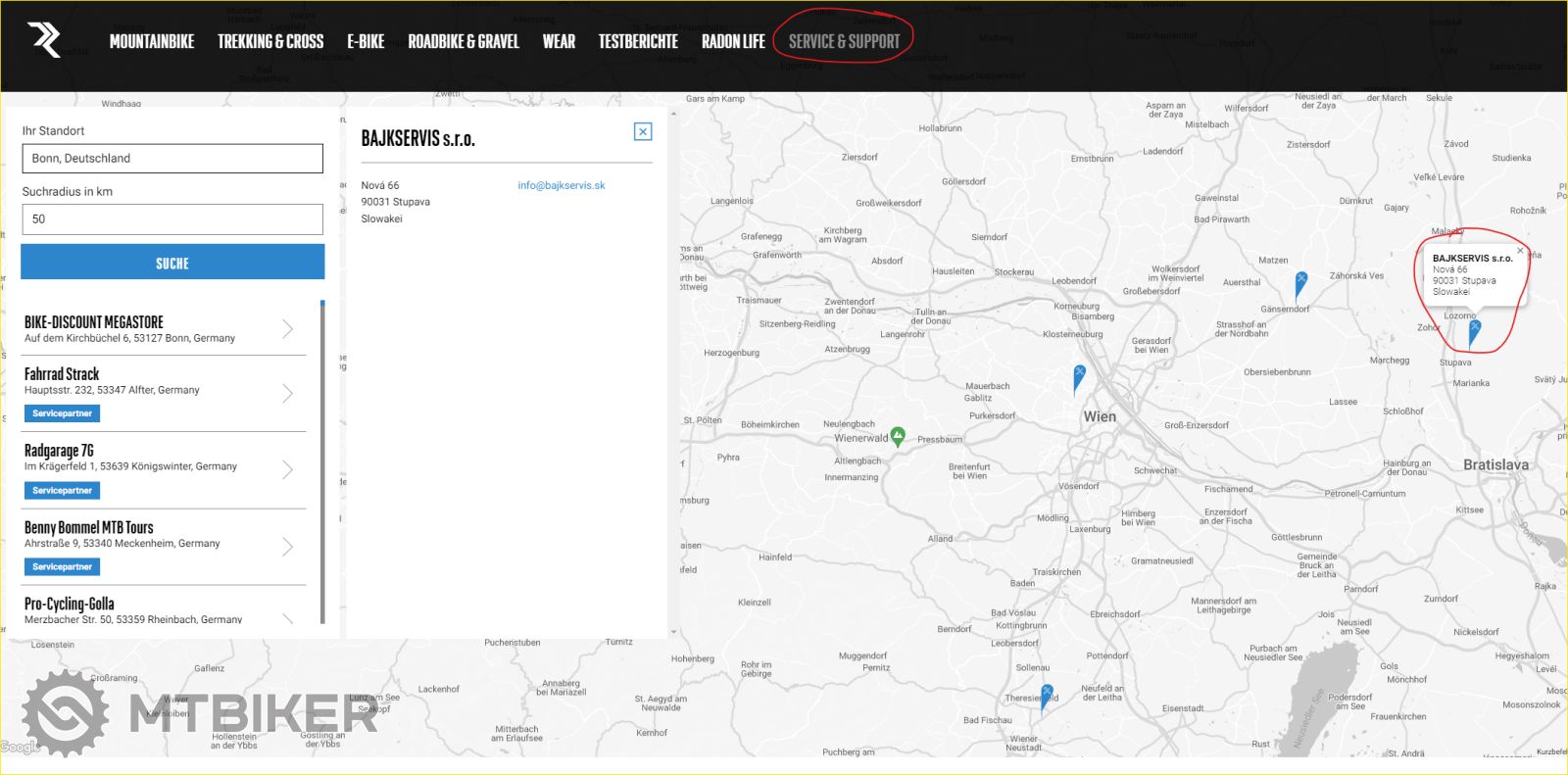Click the map marker near Stupava
The height and width of the screenshot is (775, 1568).
click(x=1474, y=331)
